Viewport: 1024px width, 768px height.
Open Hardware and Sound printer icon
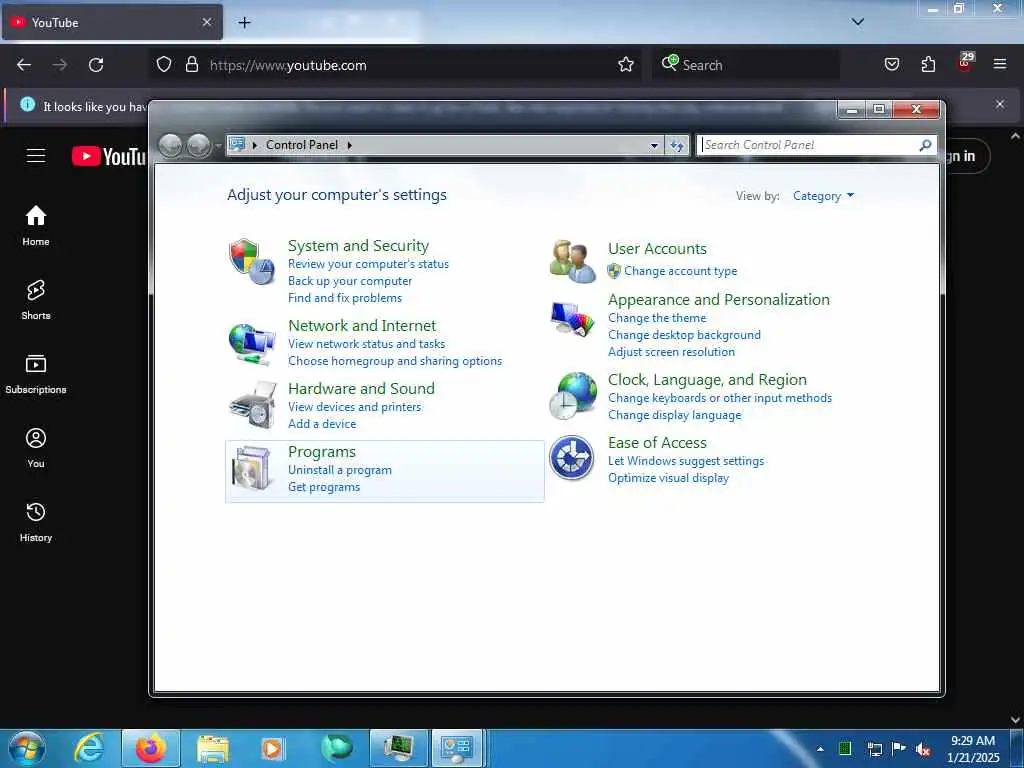tap(253, 405)
